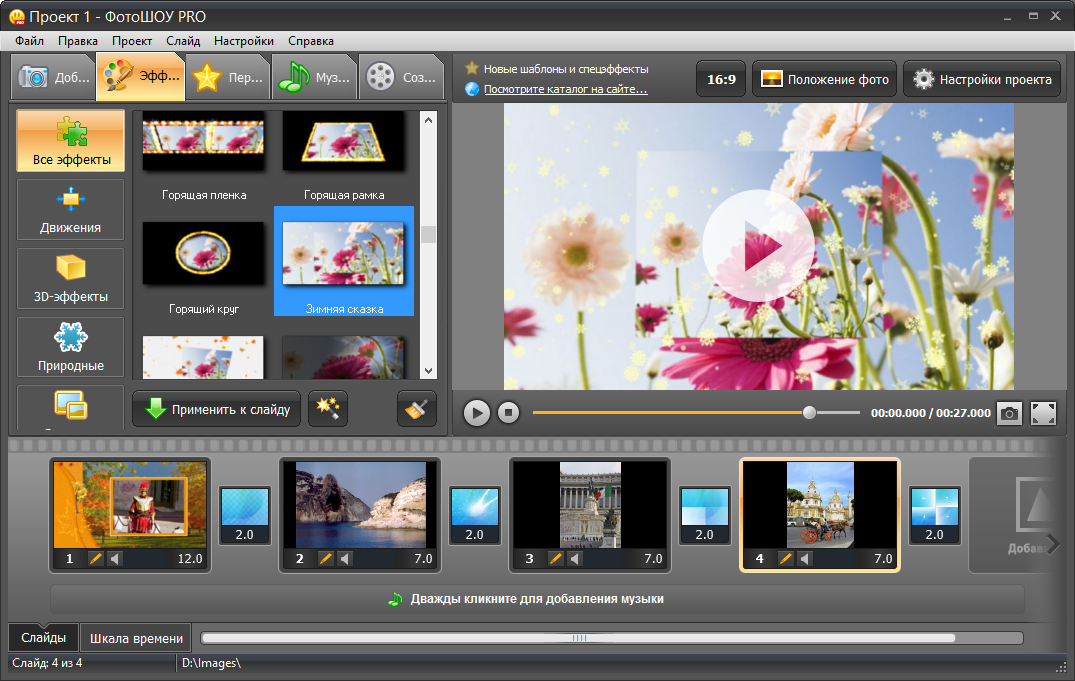
Task: Click the preview playback position slider handle
Action: [x=809, y=412]
